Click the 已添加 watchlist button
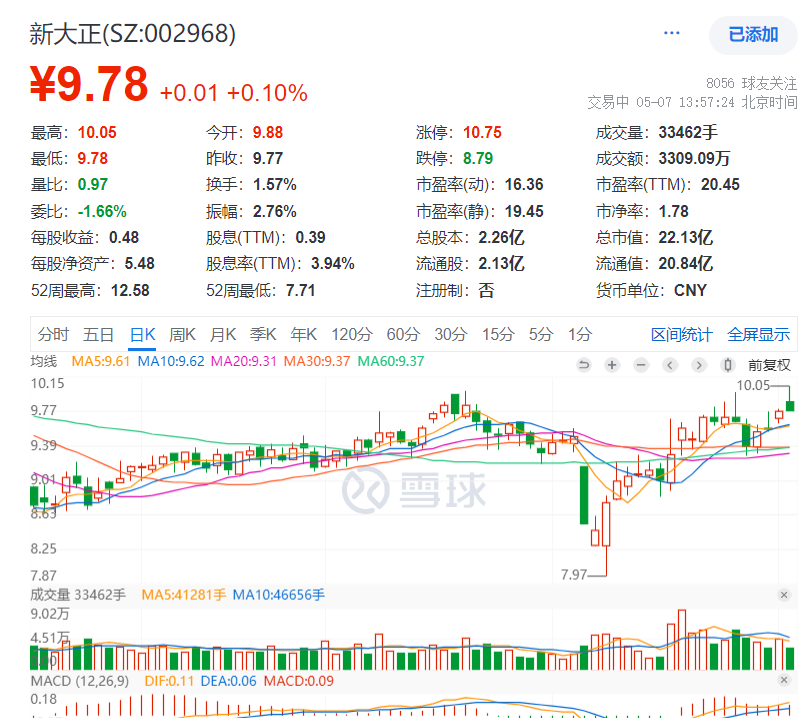The image size is (802, 718). point(753,35)
